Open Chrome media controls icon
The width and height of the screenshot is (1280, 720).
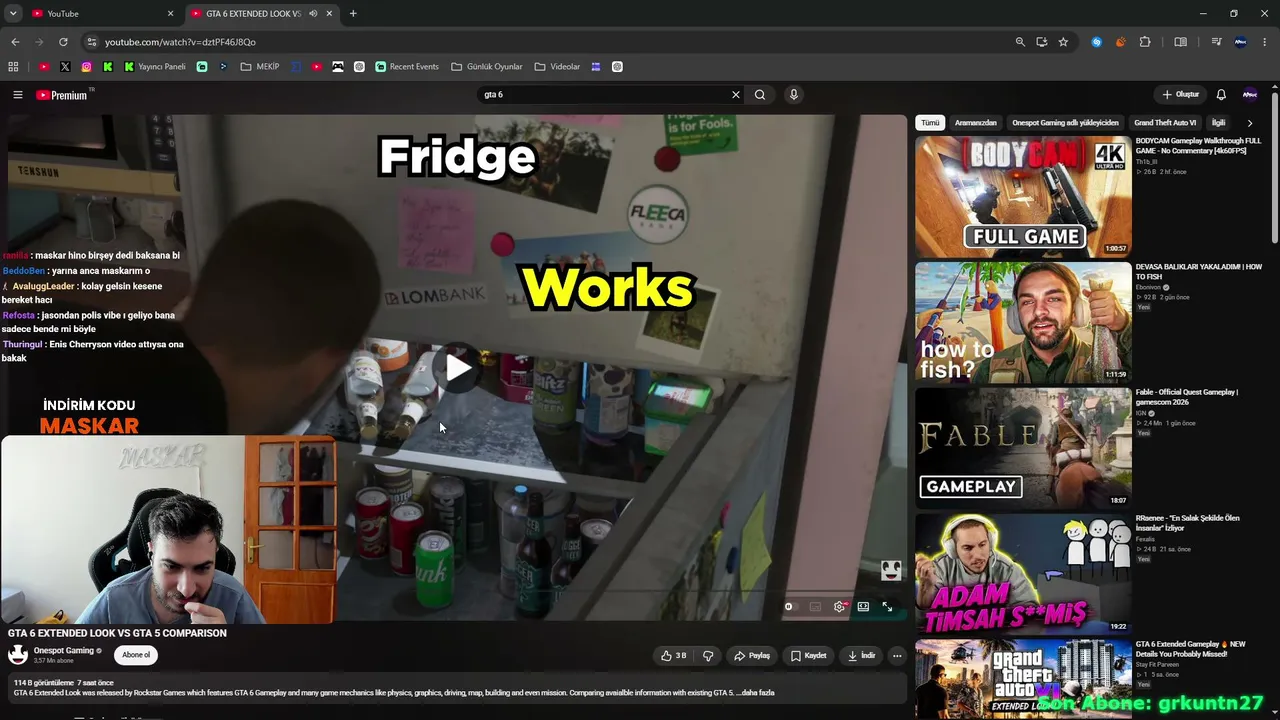pos(1217,42)
